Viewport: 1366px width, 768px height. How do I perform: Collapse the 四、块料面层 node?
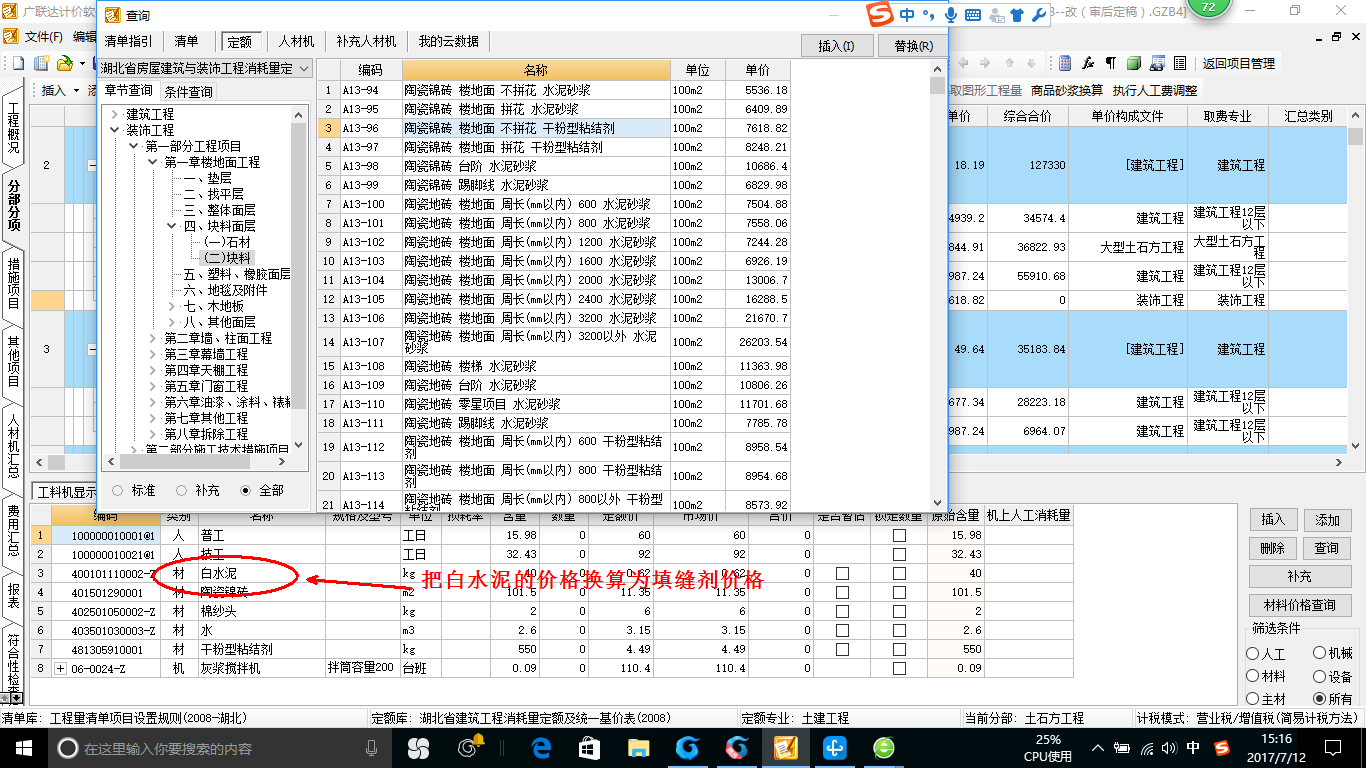coord(173,226)
